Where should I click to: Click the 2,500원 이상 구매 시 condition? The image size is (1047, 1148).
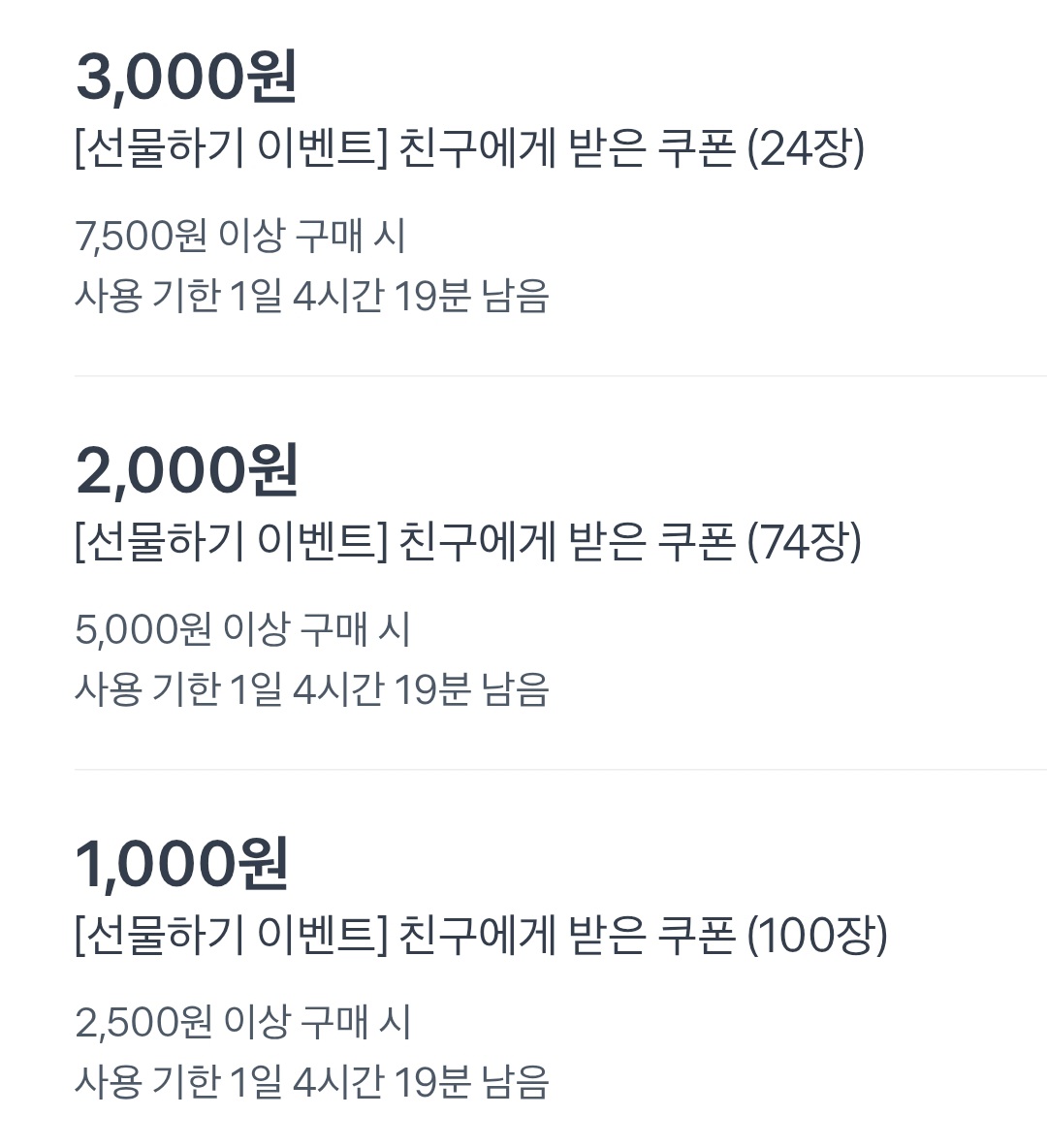242,1023
